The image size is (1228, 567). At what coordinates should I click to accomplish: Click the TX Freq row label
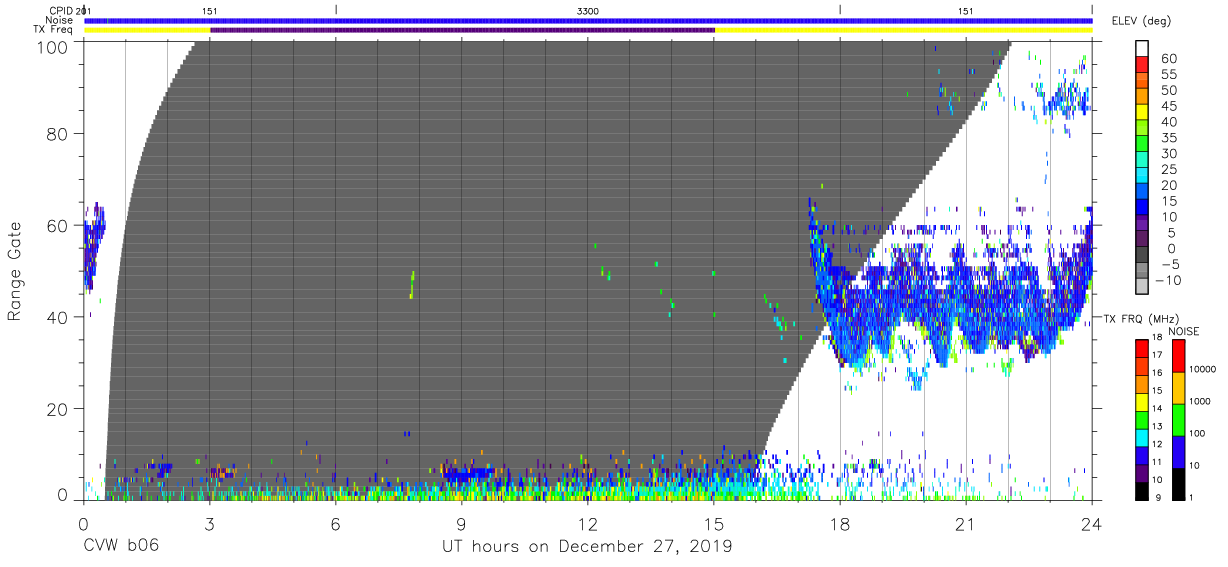[x=52, y=30]
